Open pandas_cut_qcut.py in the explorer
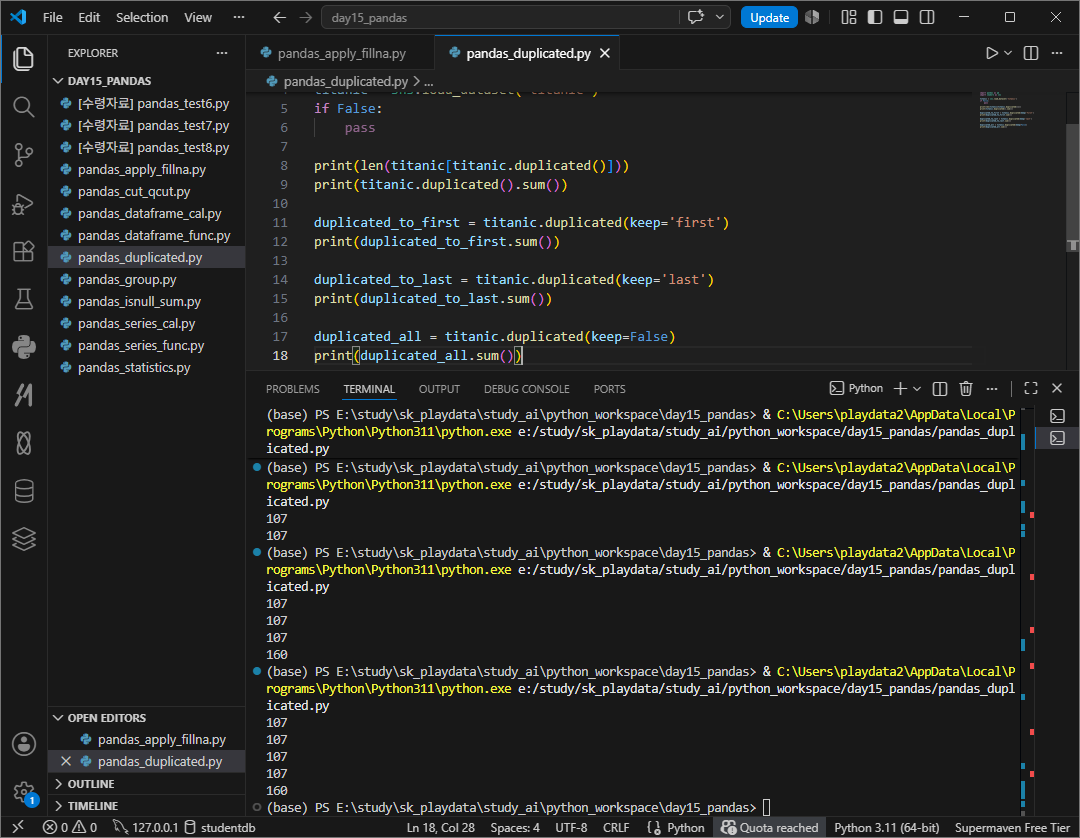 [134, 191]
